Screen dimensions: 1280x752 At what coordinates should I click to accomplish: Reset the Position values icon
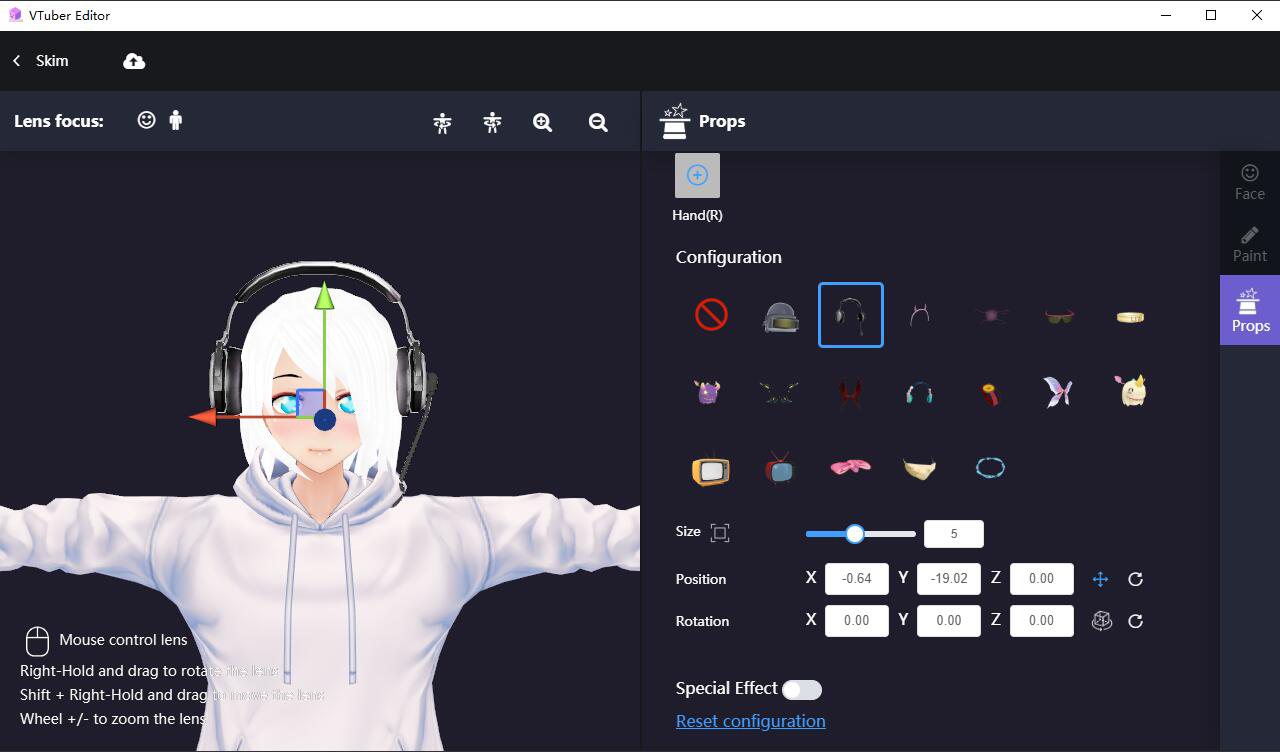tap(1136, 579)
